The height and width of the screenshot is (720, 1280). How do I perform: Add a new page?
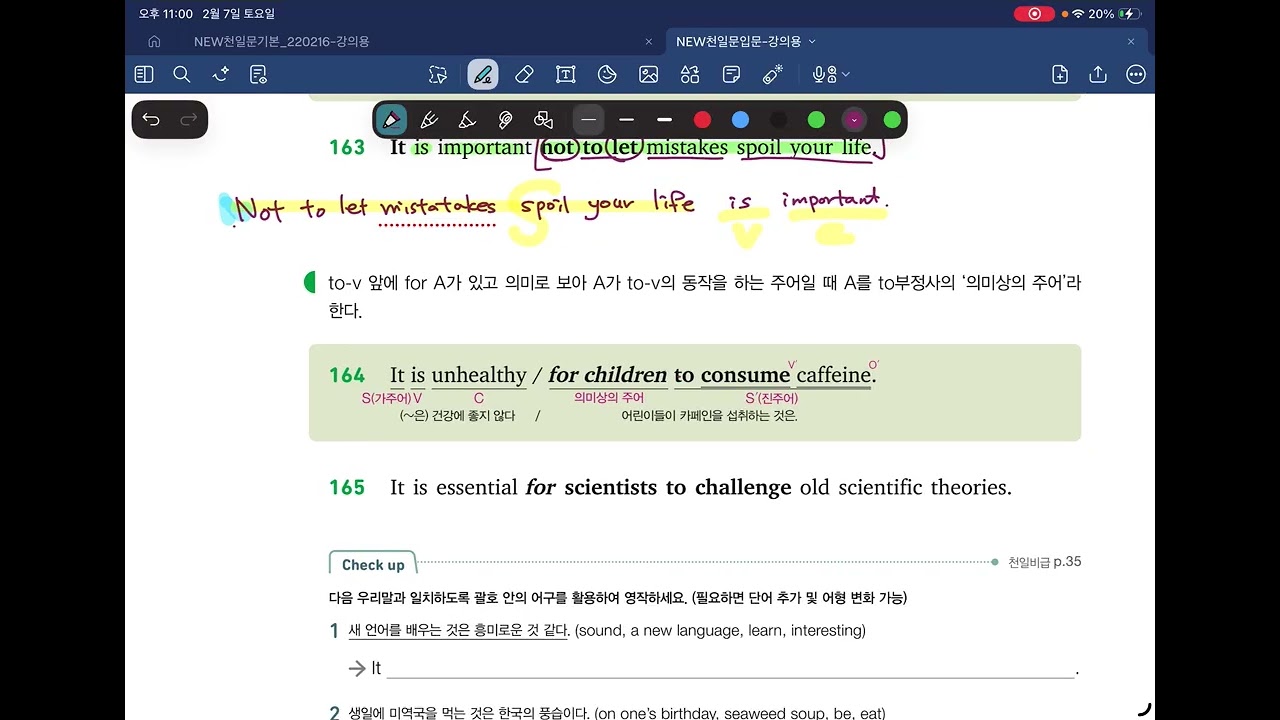click(x=1060, y=74)
